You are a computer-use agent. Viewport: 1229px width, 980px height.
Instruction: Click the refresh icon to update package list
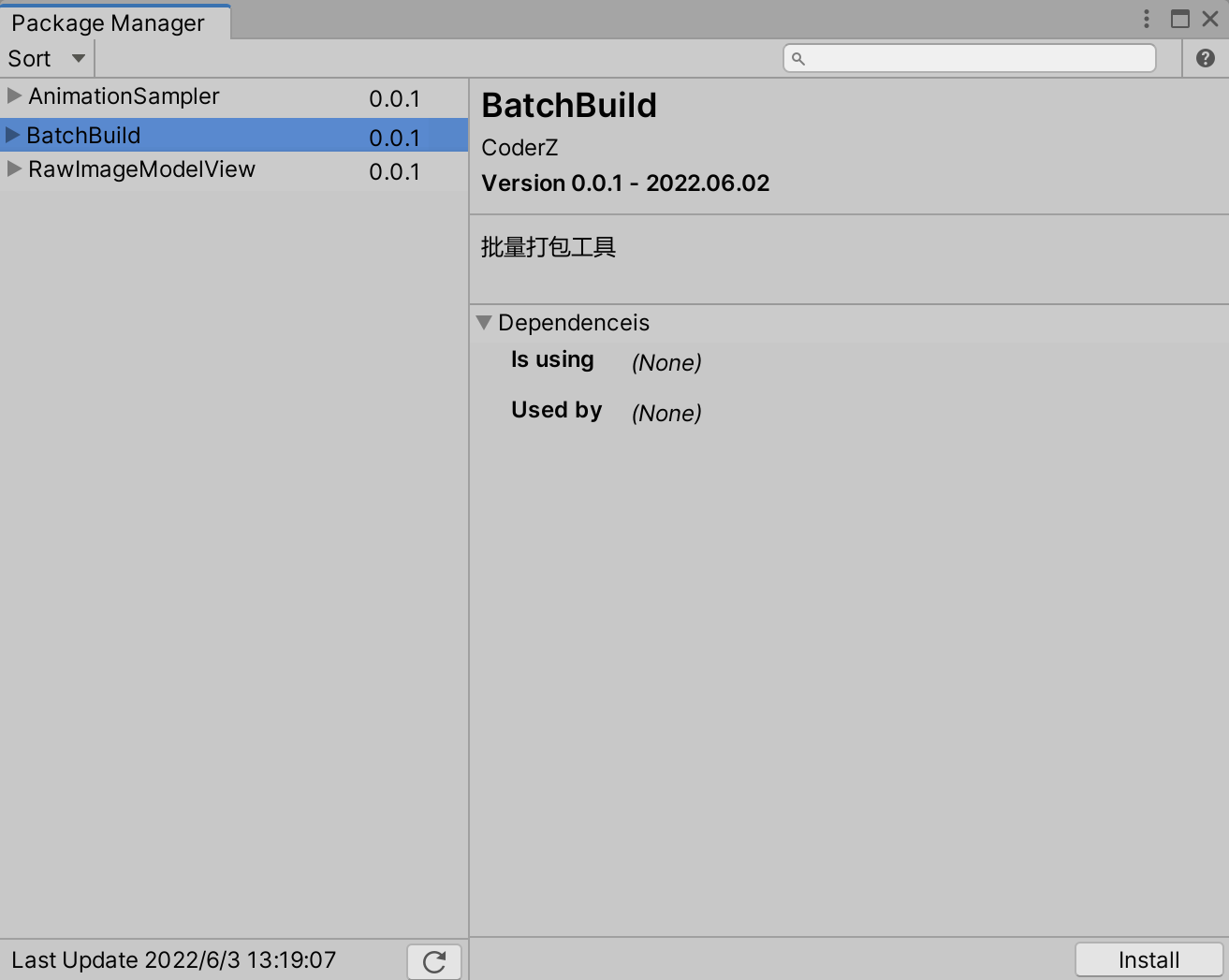433,960
